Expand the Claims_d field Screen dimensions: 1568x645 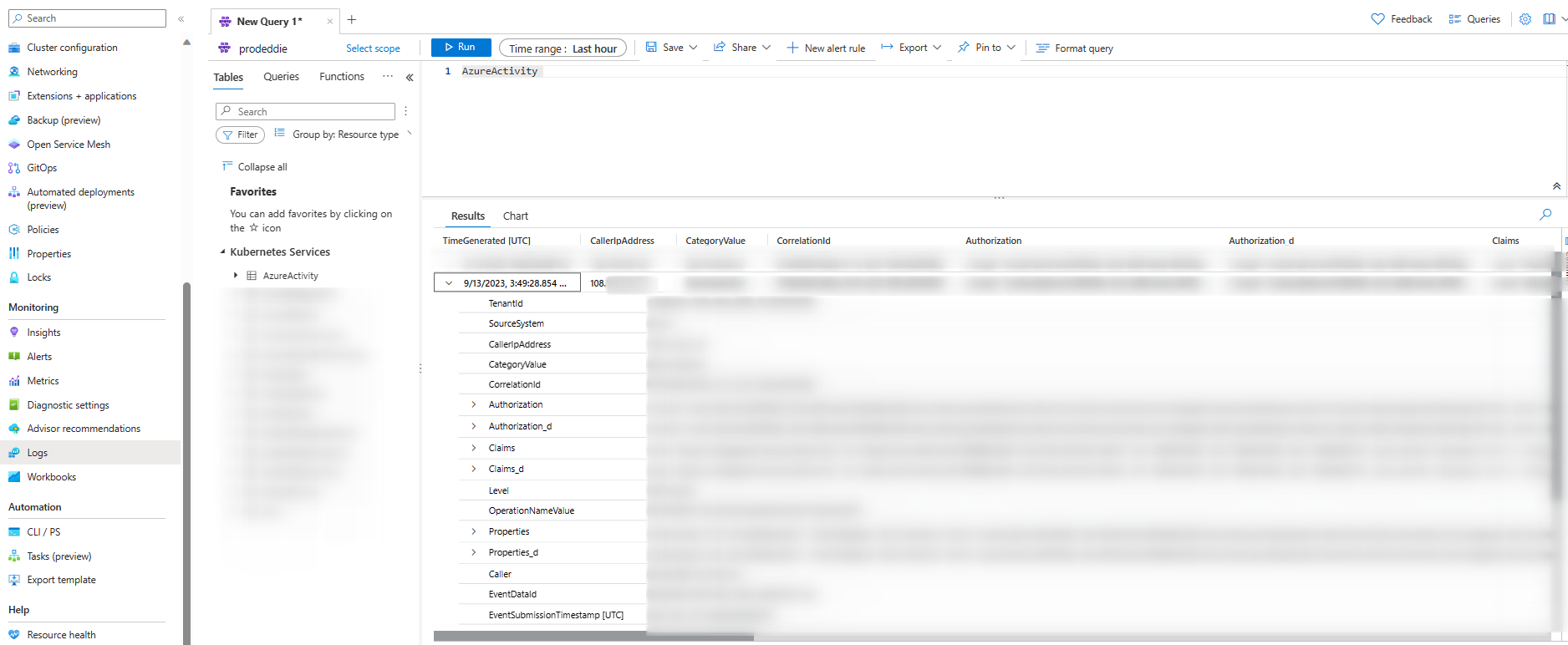(474, 470)
